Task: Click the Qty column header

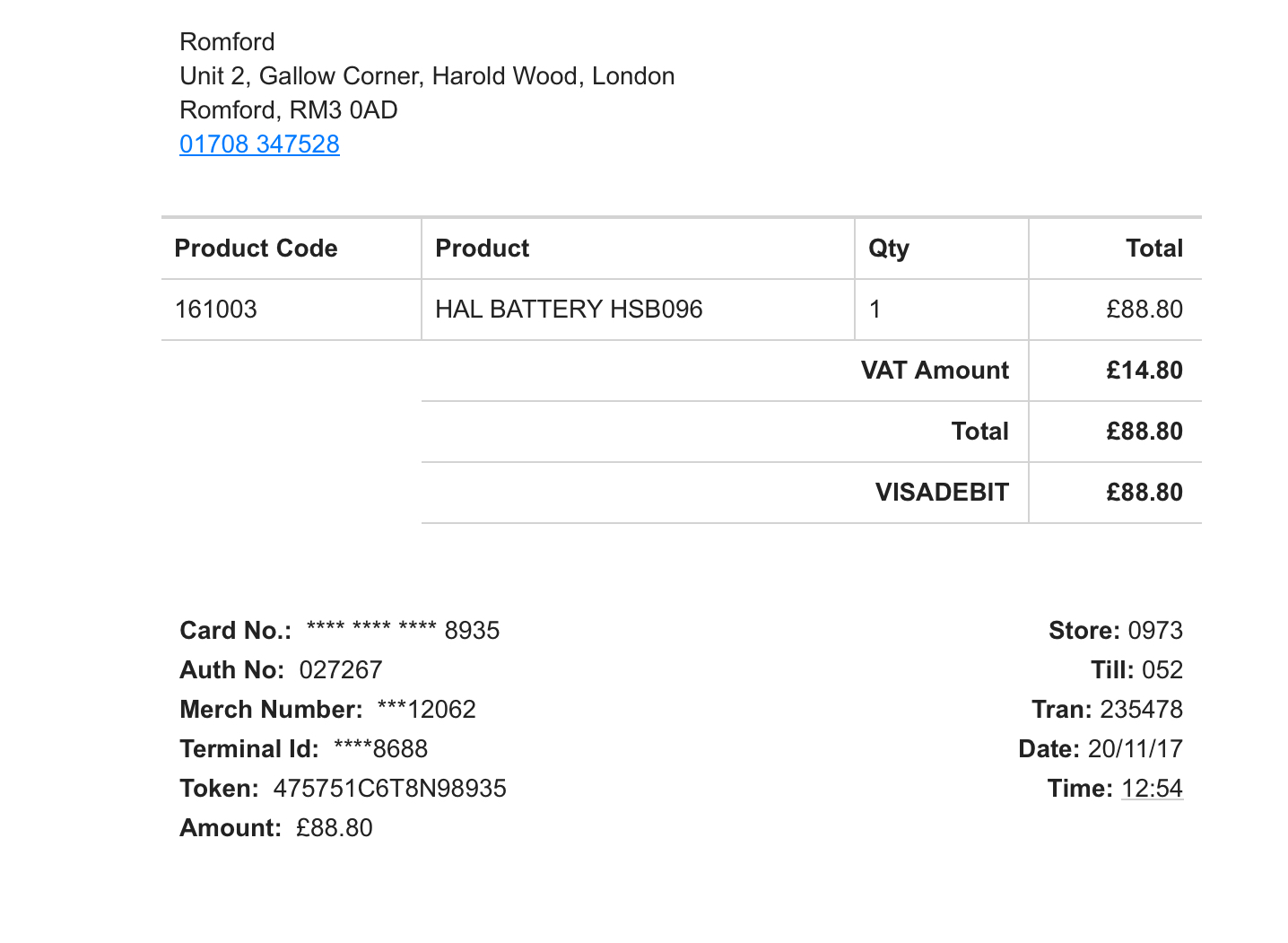Action: tap(888, 249)
